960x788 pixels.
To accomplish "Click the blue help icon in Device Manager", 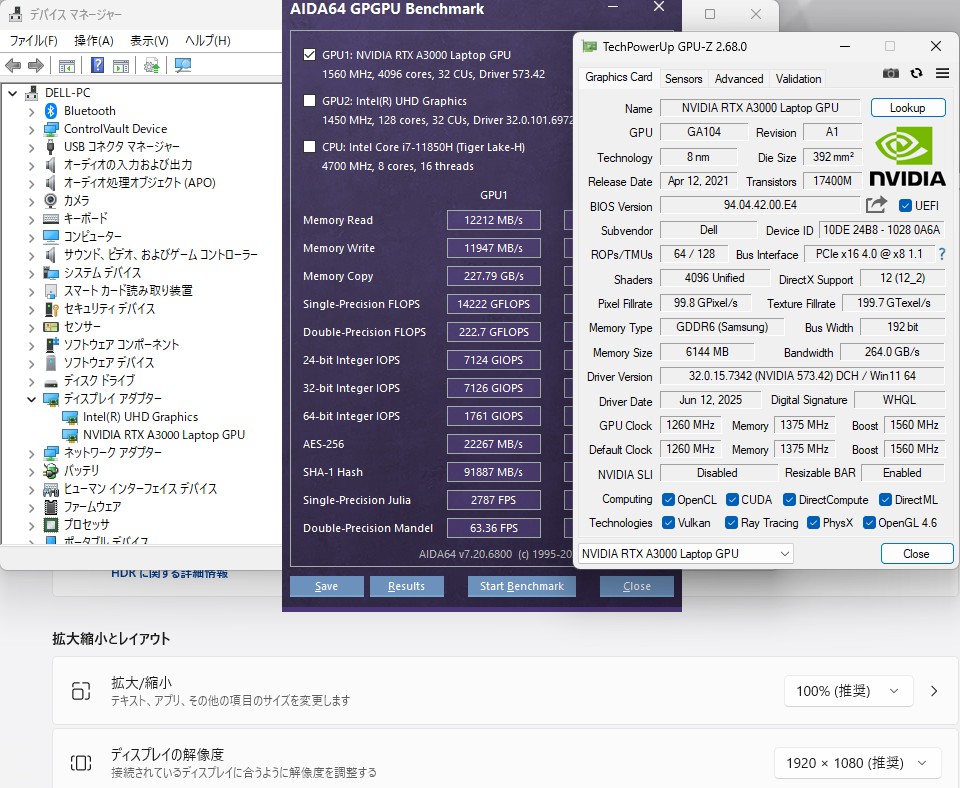I will click(97, 65).
